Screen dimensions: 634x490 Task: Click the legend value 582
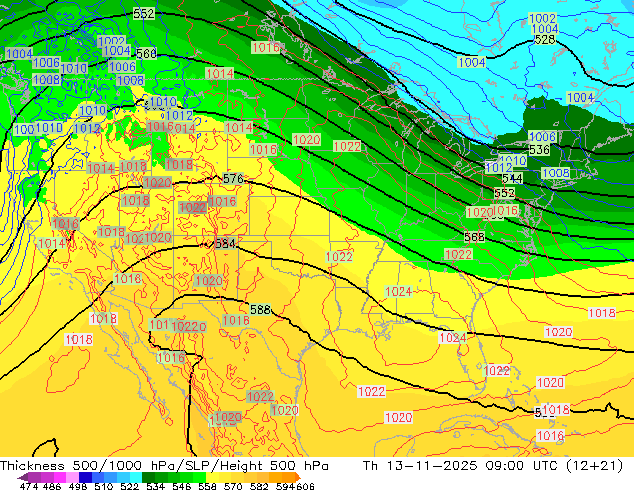click(x=259, y=486)
